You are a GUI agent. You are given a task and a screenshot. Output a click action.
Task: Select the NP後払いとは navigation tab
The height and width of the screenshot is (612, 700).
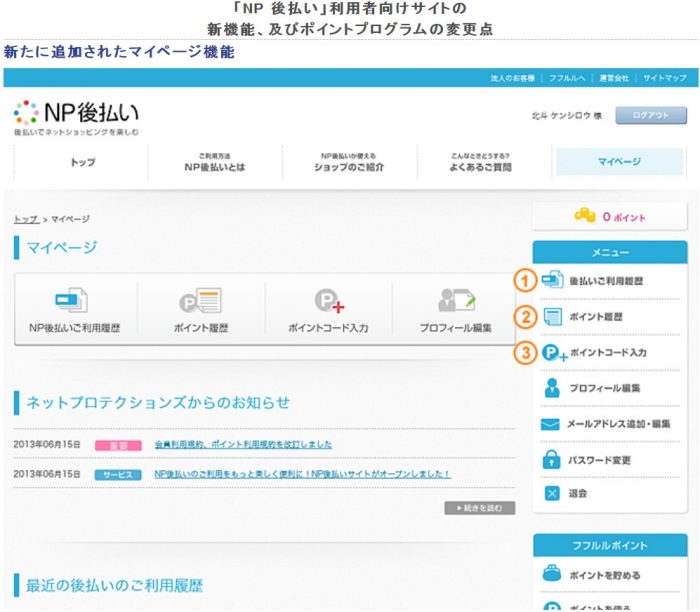point(215,162)
